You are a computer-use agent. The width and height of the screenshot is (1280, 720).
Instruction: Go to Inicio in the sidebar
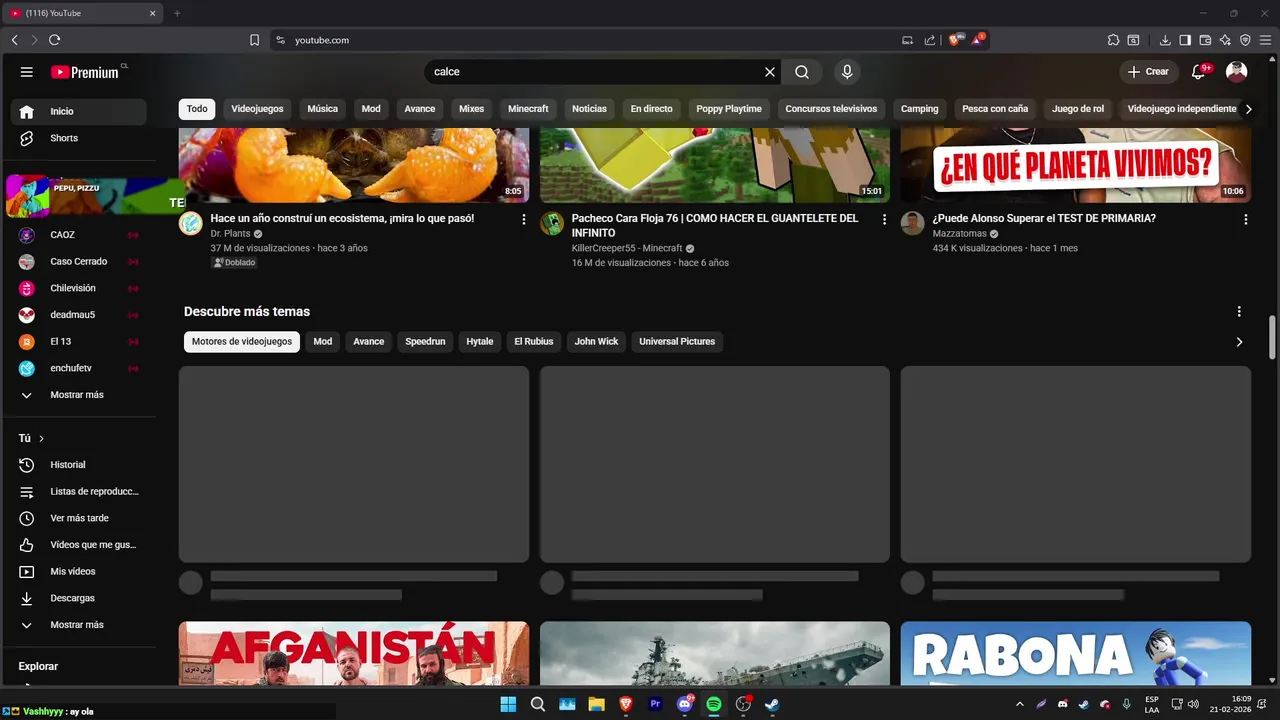pos(81,111)
